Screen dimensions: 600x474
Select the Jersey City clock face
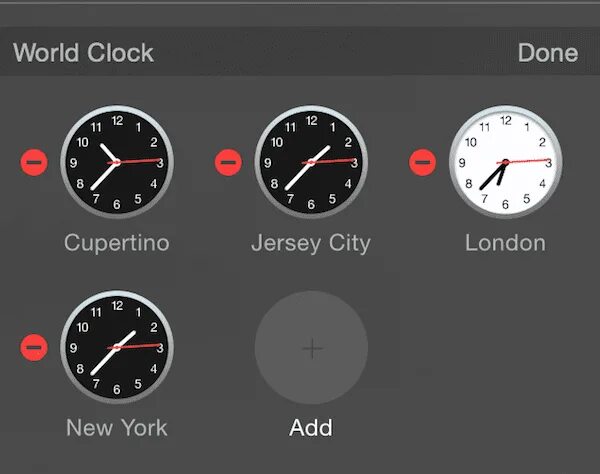click(x=311, y=162)
